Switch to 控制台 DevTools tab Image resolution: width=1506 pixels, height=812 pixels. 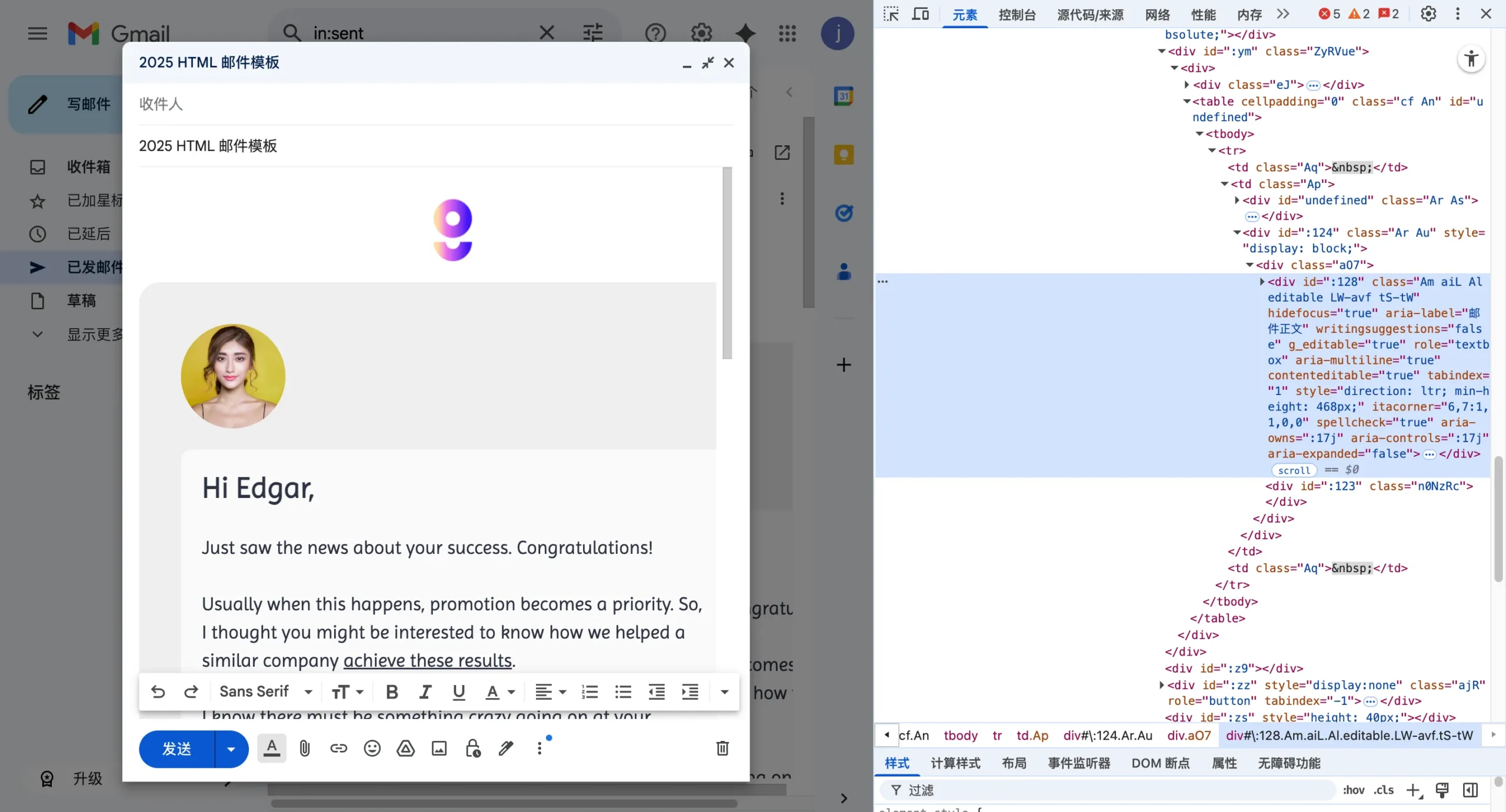(x=1017, y=14)
